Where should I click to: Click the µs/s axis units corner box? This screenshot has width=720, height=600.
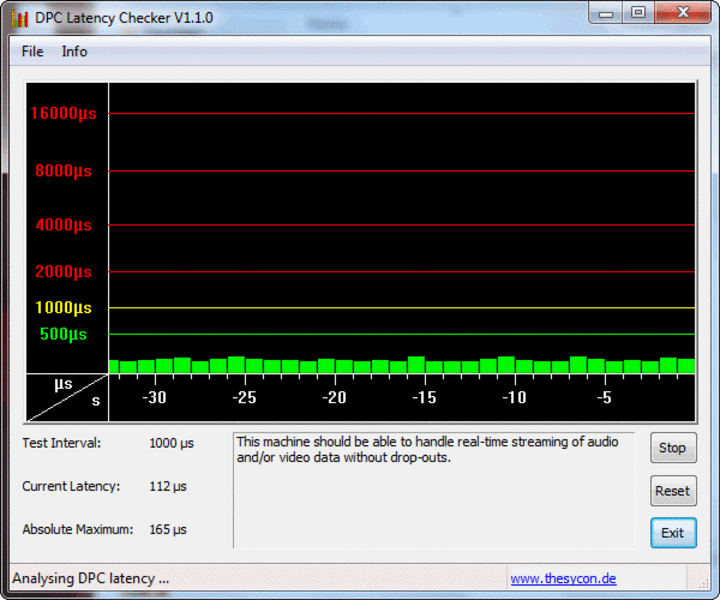(67, 398)
